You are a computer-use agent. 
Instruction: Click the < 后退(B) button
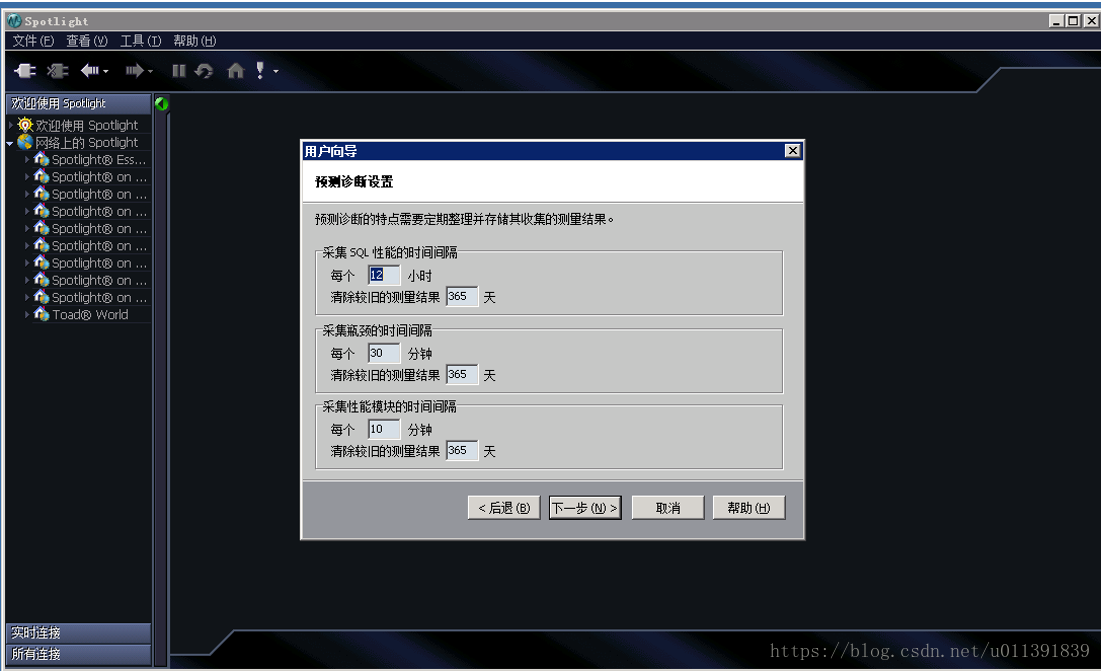(504, 507)
